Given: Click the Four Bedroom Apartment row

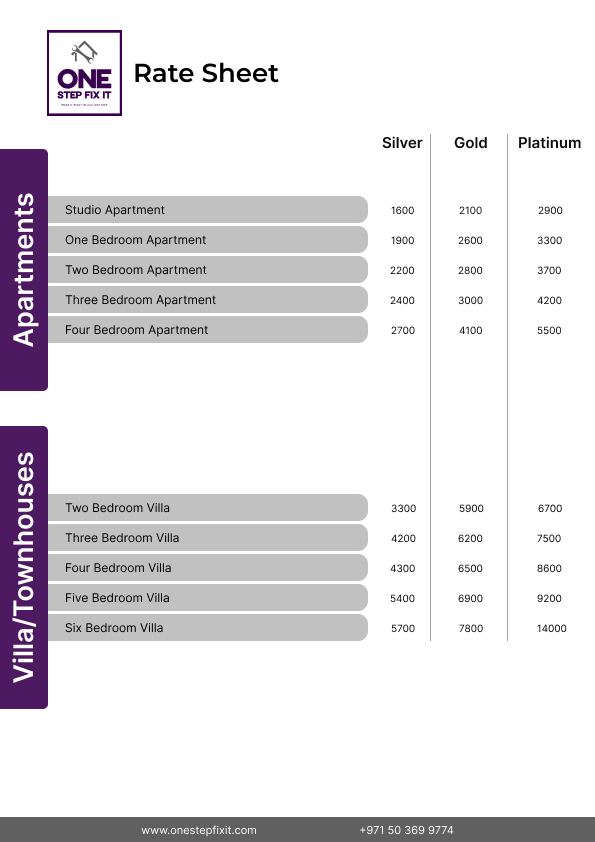Looking at the screenshot, I should 208,330.
